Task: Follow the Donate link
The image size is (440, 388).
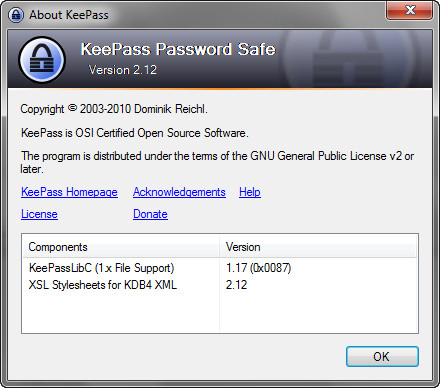Action: pos(150,214)
